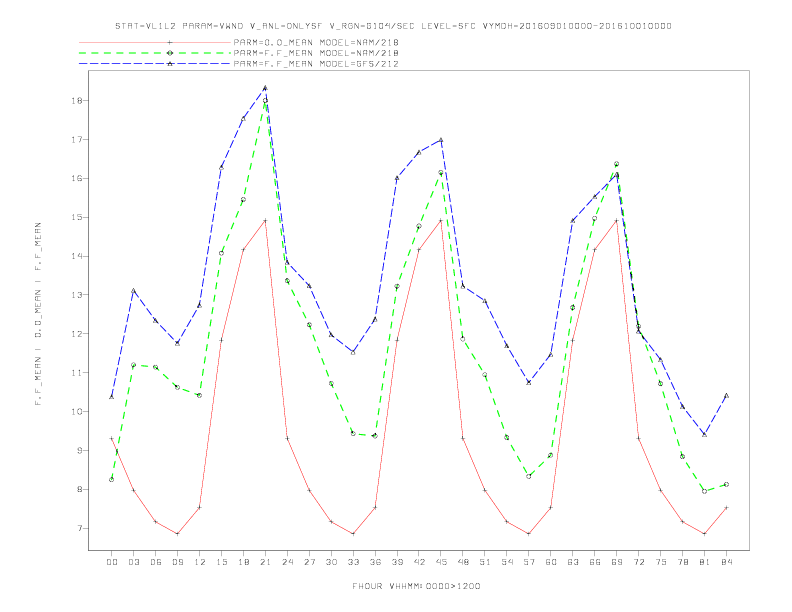Click the chart title beginning STAT=VL1L2
The height and width of the screenshot is (612, 792).
point(393,26)
